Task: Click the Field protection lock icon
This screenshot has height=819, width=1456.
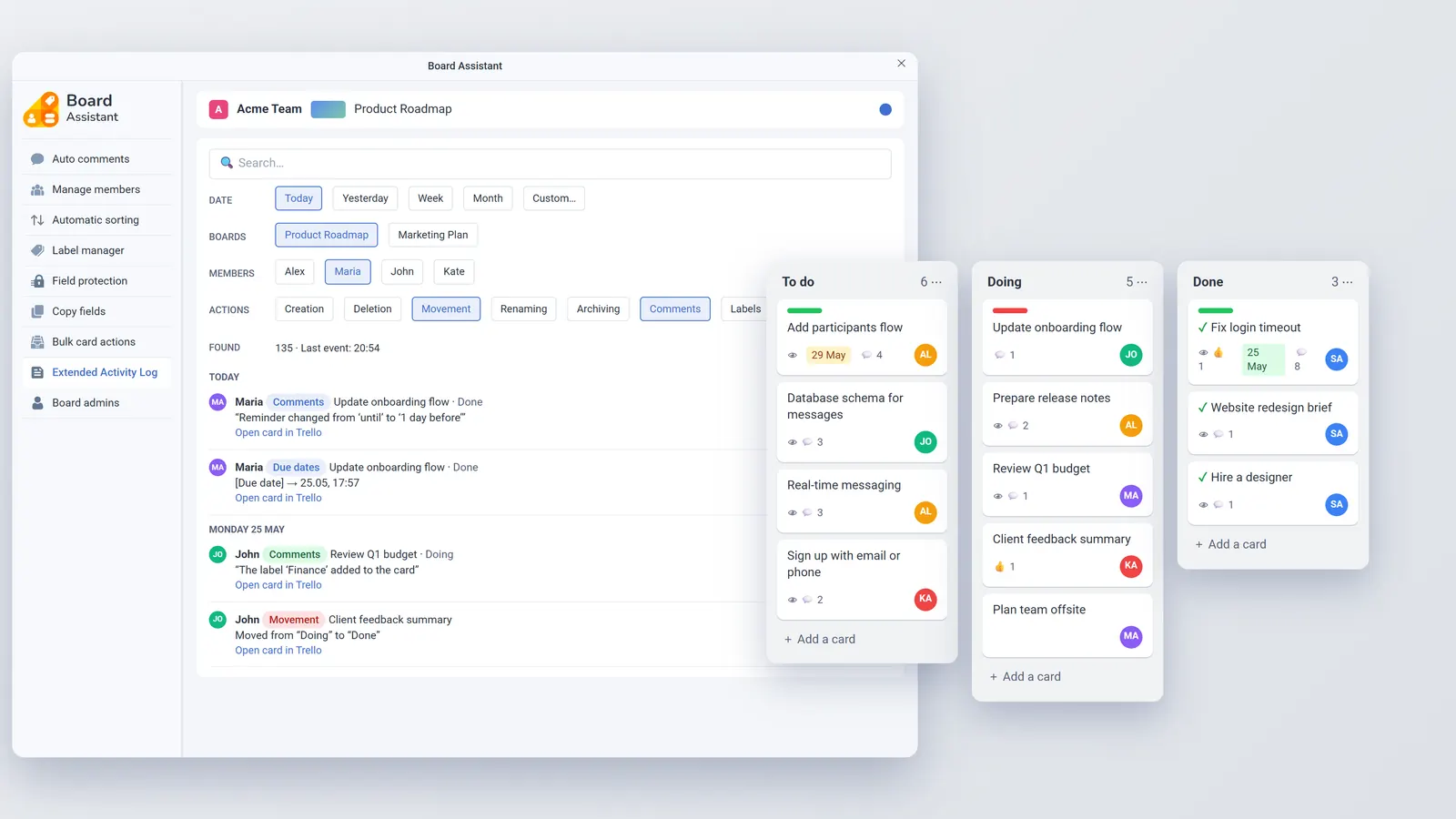Action: pos(37,281)
